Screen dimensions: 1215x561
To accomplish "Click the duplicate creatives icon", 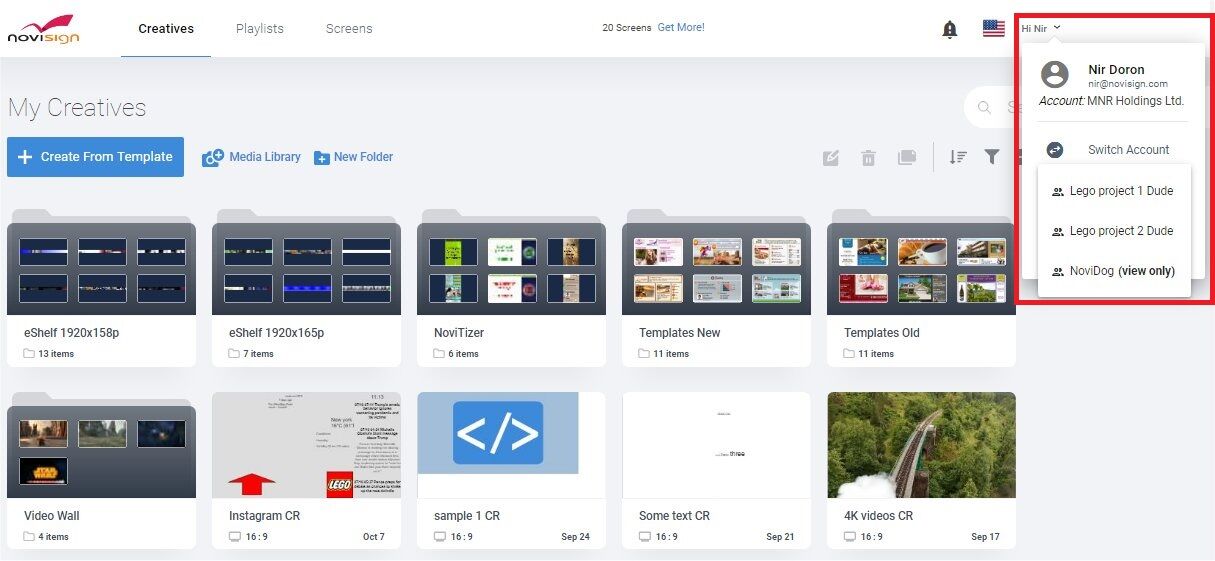I will tap(907, 157).
